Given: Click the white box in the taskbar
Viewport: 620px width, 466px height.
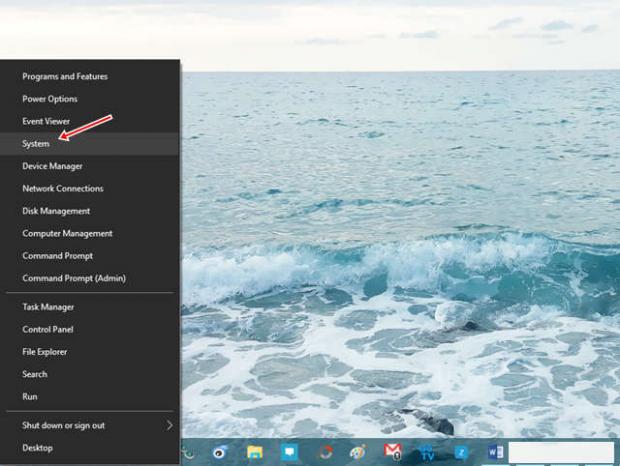Looking at the screenshot, I should 561,453.
